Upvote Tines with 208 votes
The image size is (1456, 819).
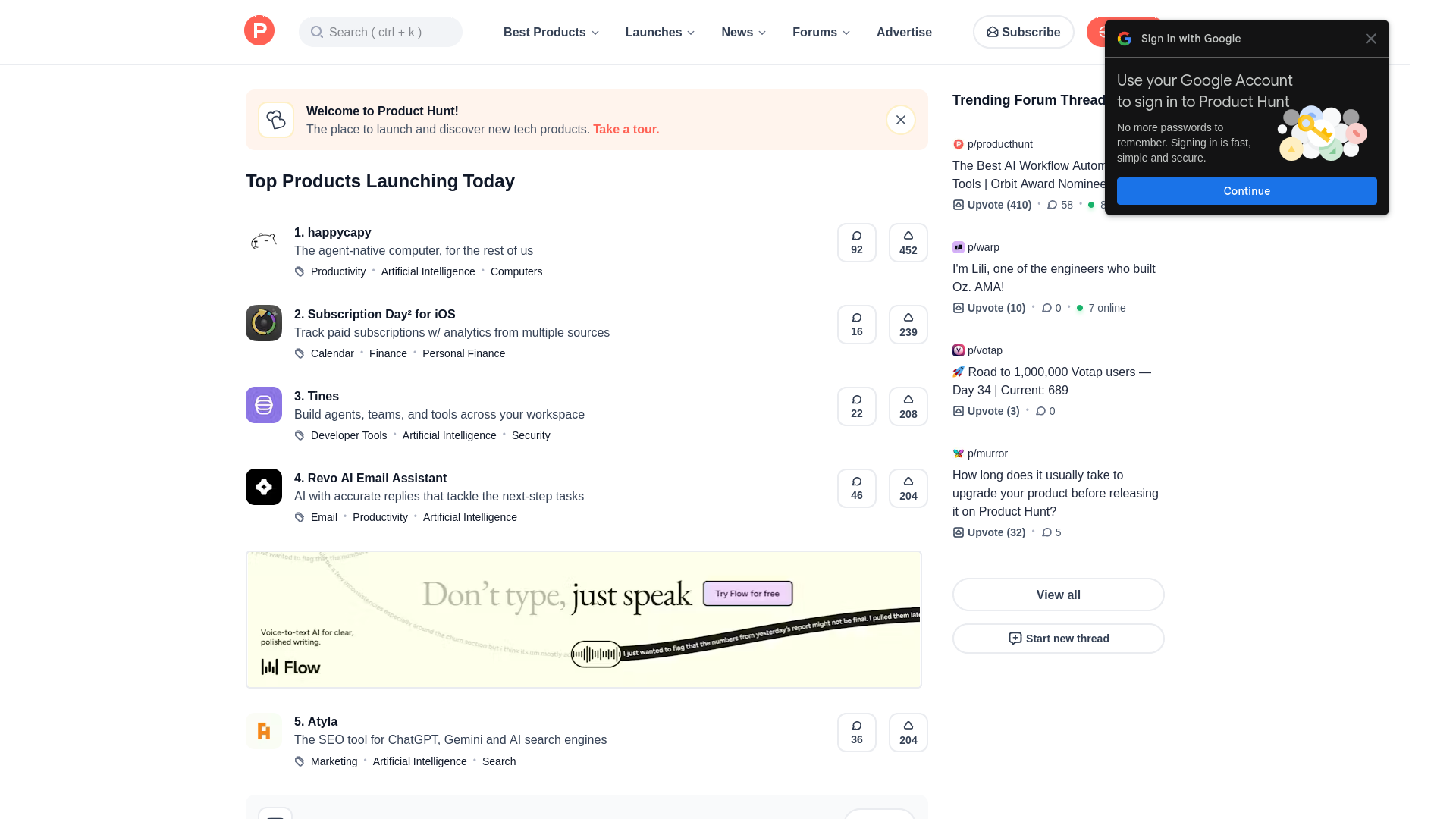tap(908, 406)
